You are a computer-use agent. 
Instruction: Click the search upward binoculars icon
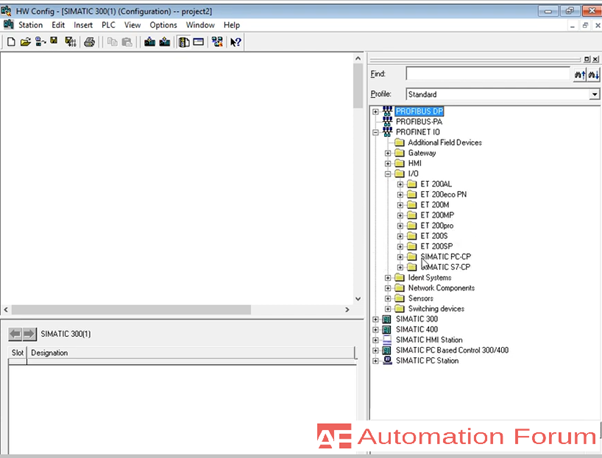[579, 74]
